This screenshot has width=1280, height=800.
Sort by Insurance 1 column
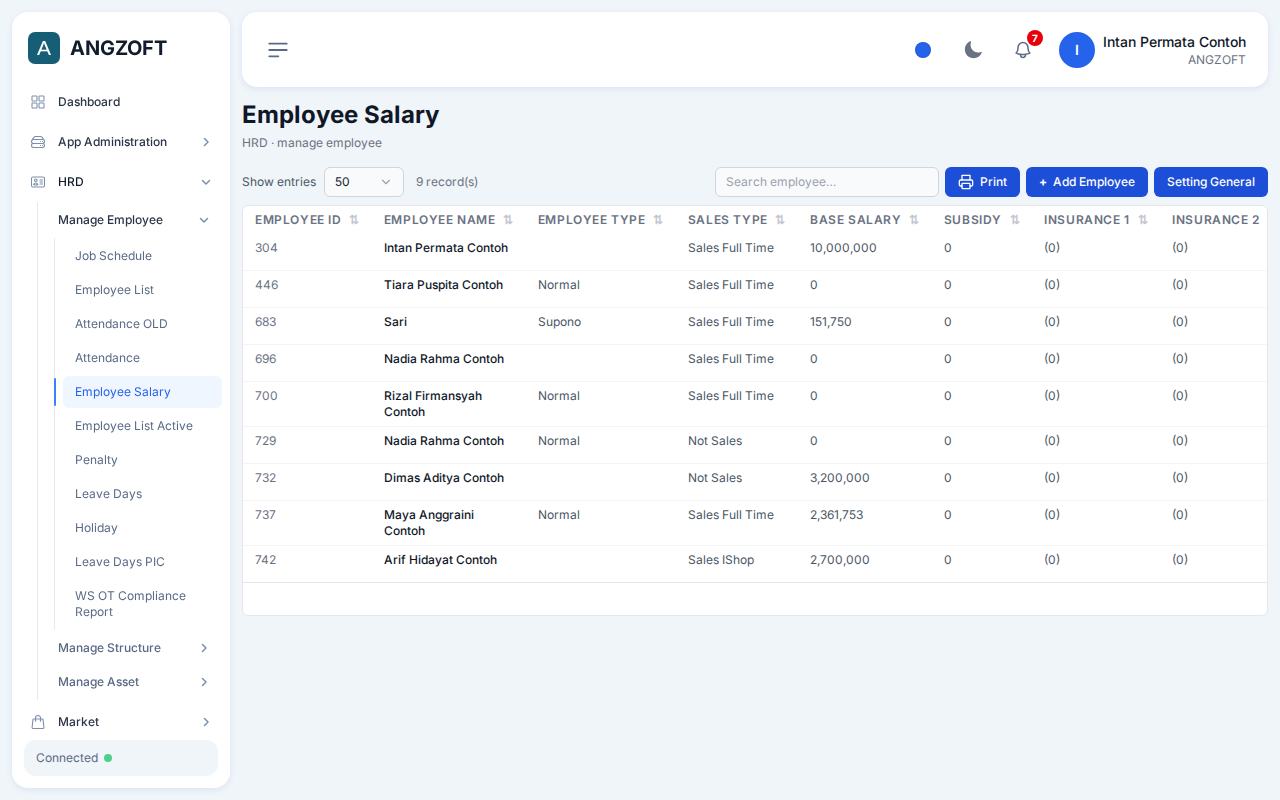[x=1143, y=220]
